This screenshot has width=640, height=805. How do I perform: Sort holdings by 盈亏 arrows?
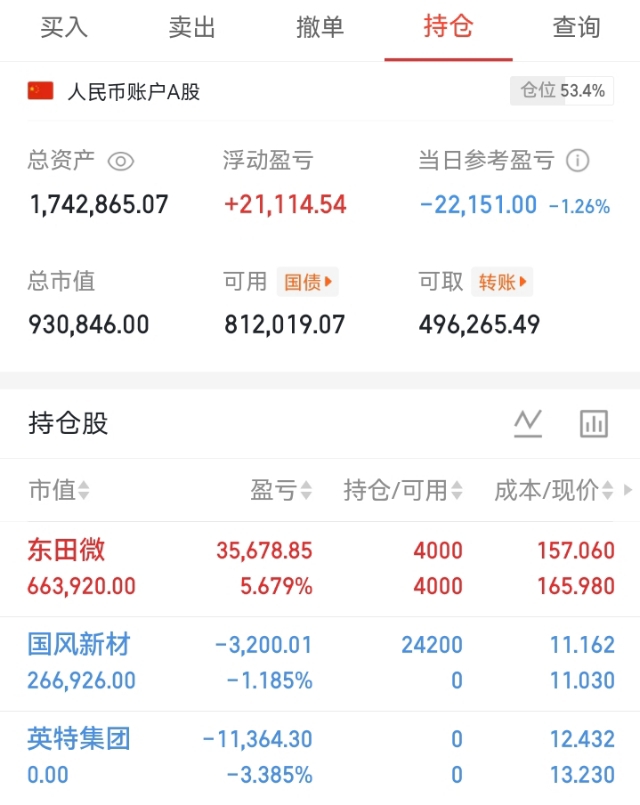tap(306, 490)
